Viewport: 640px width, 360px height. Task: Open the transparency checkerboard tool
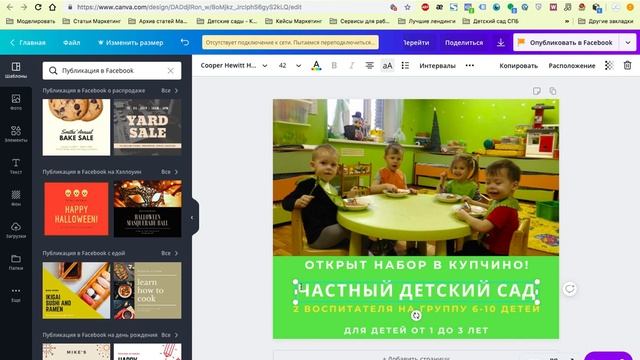pyautogui.click(x=609, y=65)
